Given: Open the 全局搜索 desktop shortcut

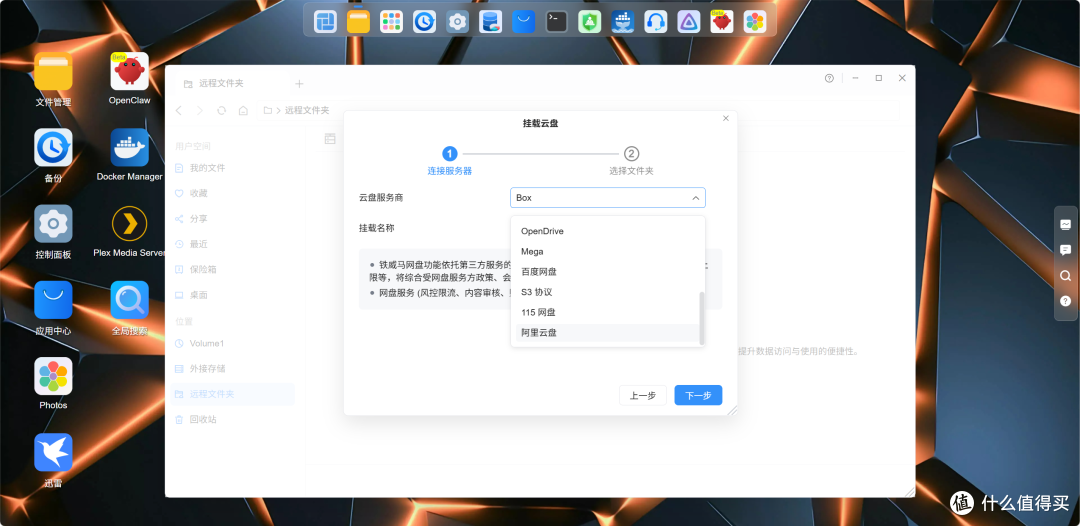Looking at the screenshot, I should pos(129,308).
